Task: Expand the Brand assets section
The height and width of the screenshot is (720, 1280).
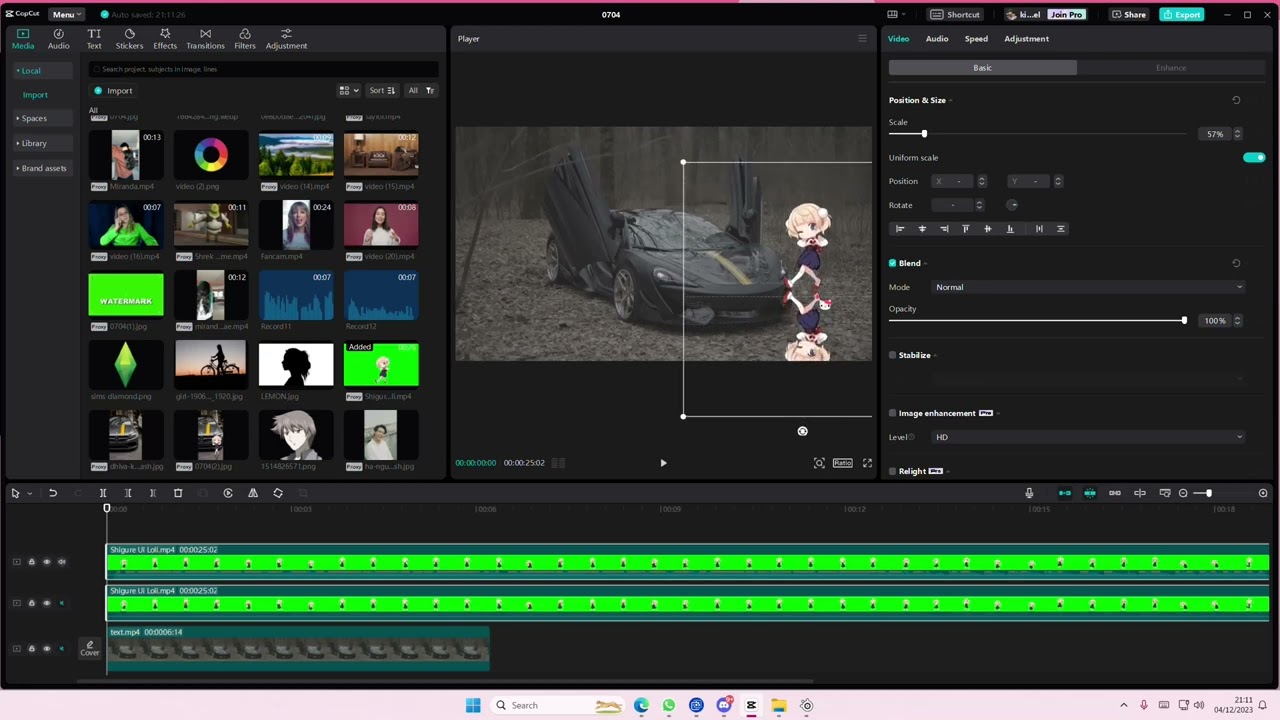Action: [x=41, y=168]
